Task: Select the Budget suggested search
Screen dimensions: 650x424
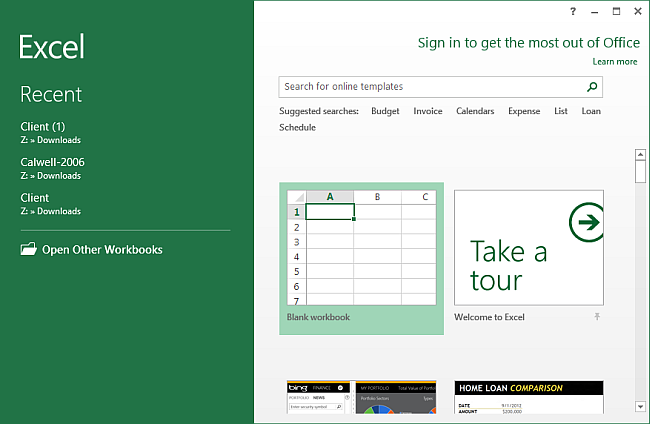Action: (x=385, y=111)
